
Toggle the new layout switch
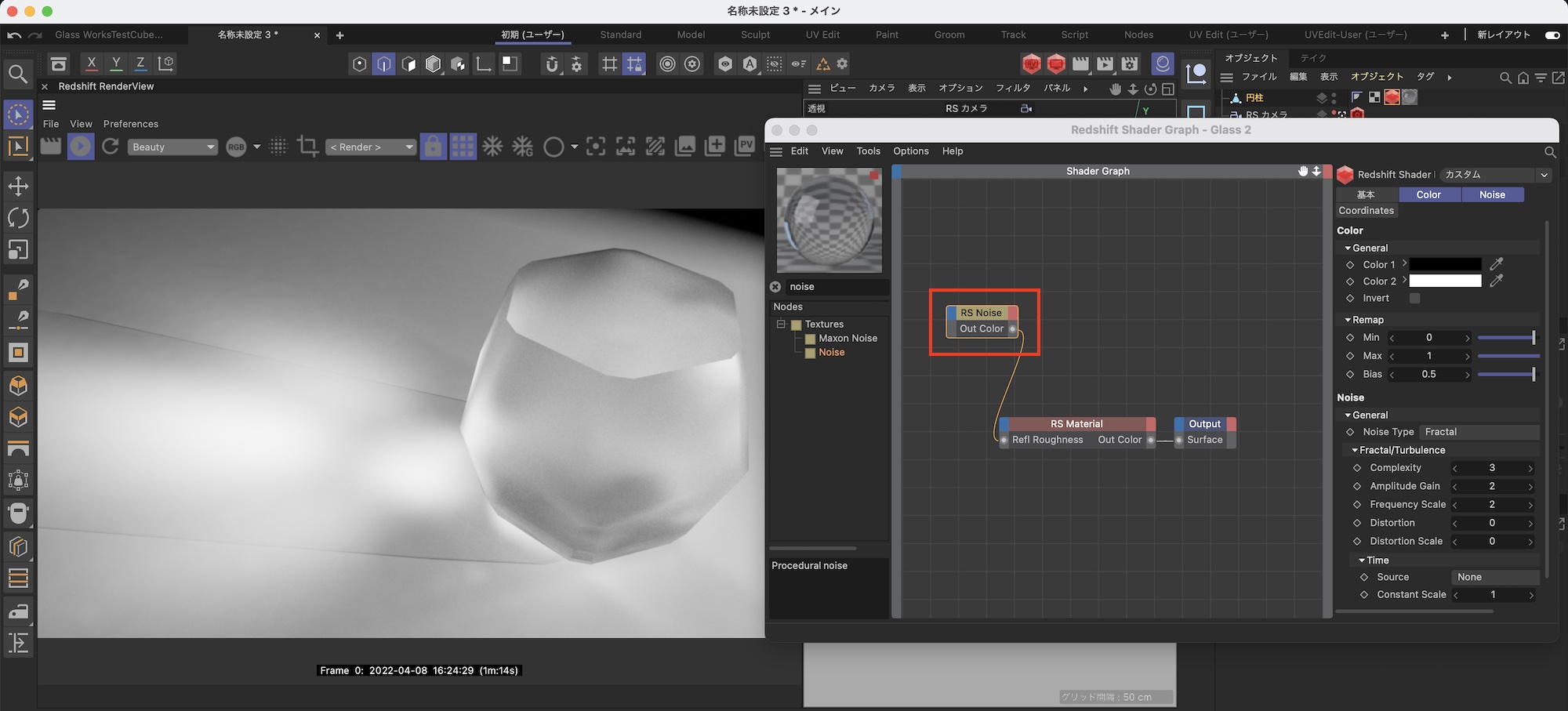click(1552, 35)
